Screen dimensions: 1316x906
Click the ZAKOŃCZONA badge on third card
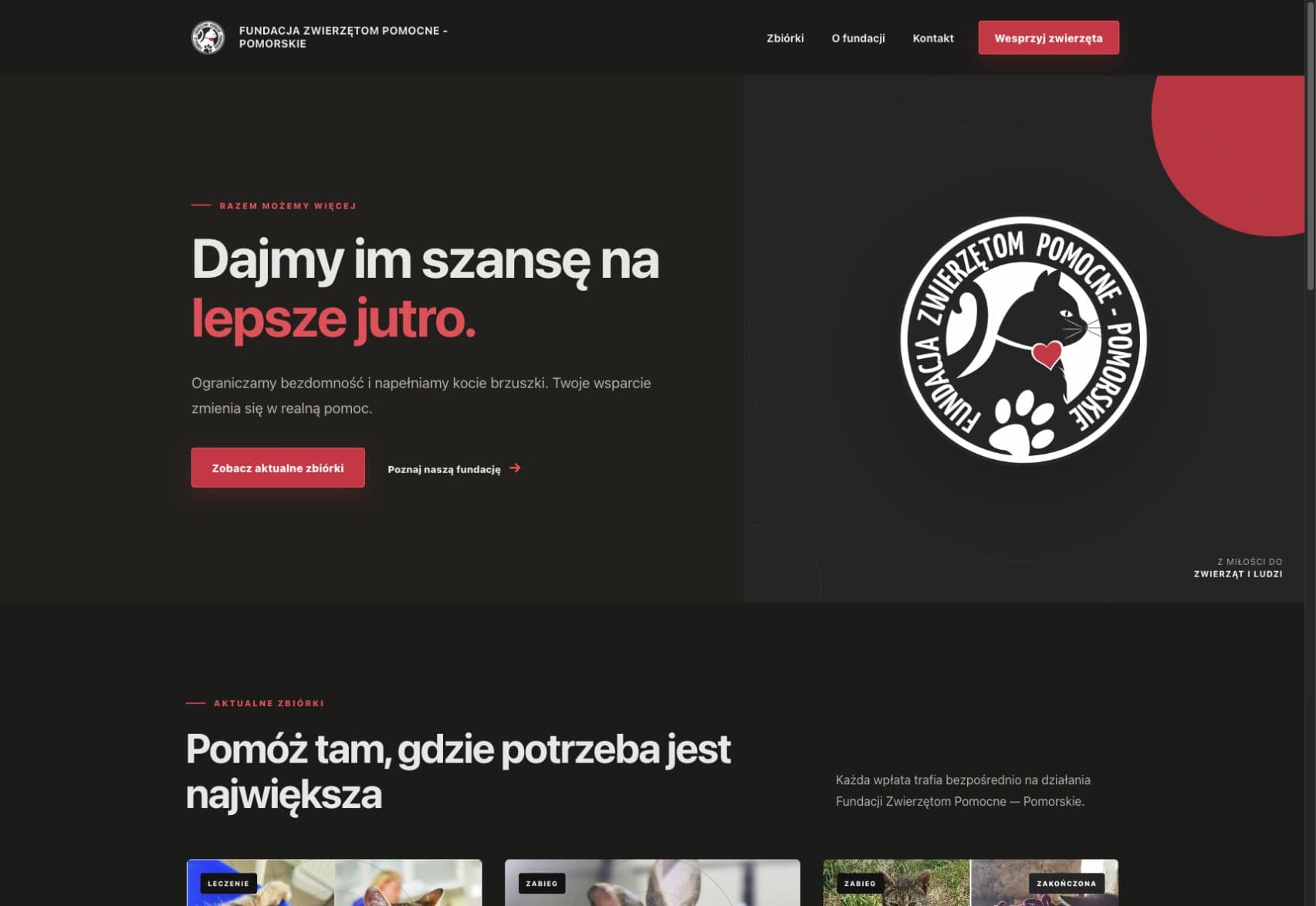tap(1066, 884)
